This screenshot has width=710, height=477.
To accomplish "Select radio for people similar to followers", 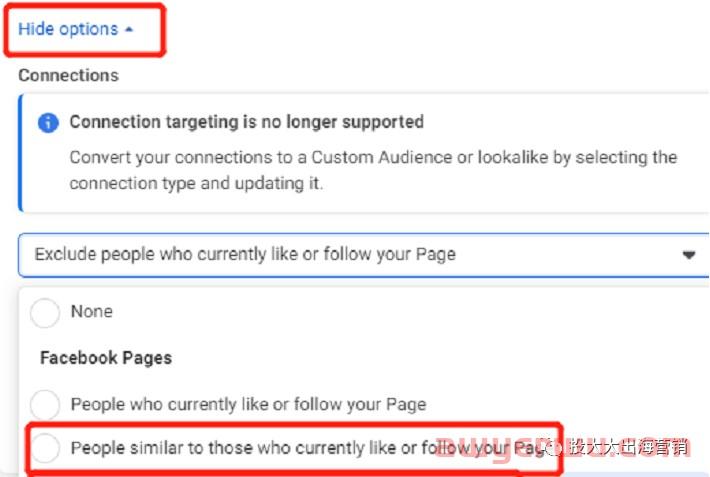I will click(45, 448).
